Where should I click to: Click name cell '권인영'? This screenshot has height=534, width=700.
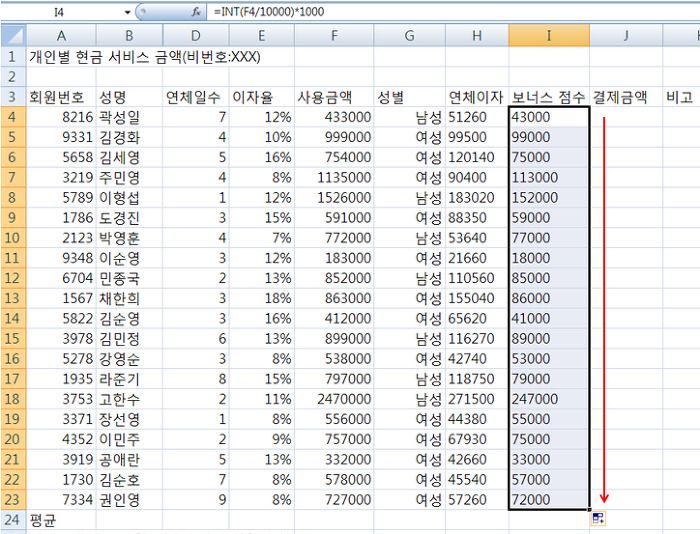(129, 500)
